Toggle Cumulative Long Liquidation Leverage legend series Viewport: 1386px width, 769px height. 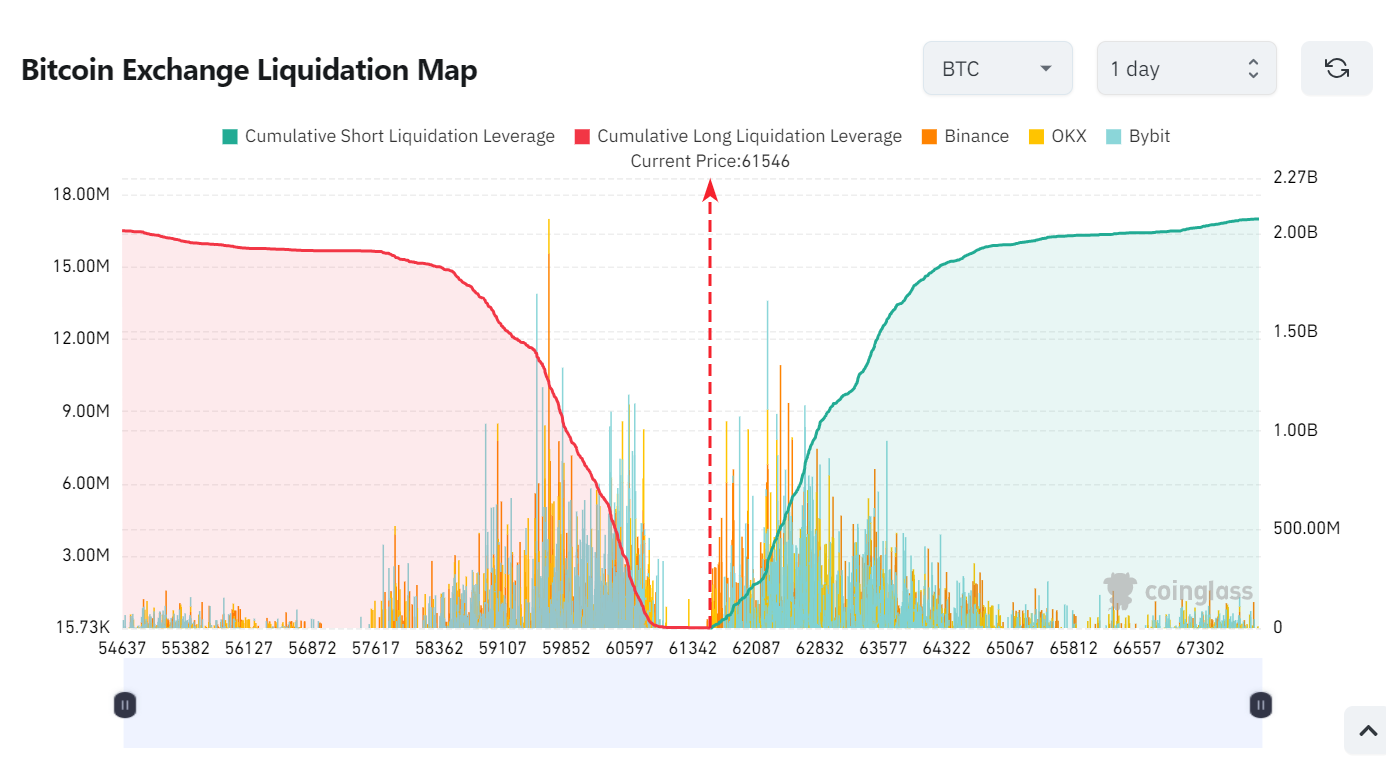[x=738, y=136]
